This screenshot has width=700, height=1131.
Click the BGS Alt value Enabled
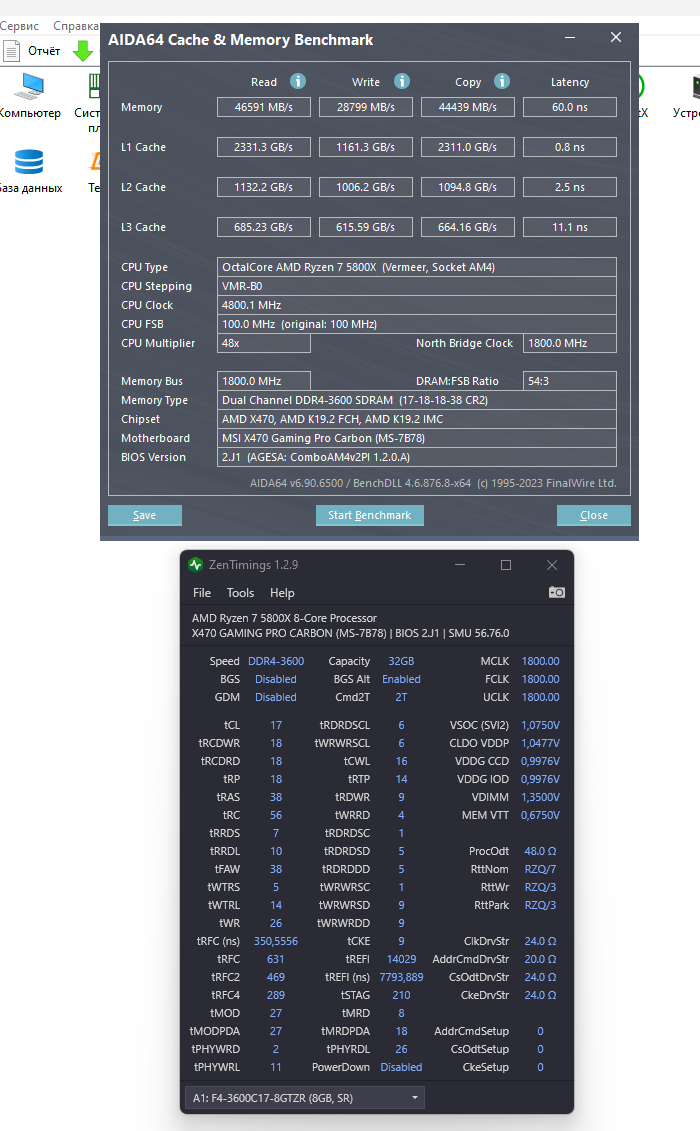click(401, 679)
